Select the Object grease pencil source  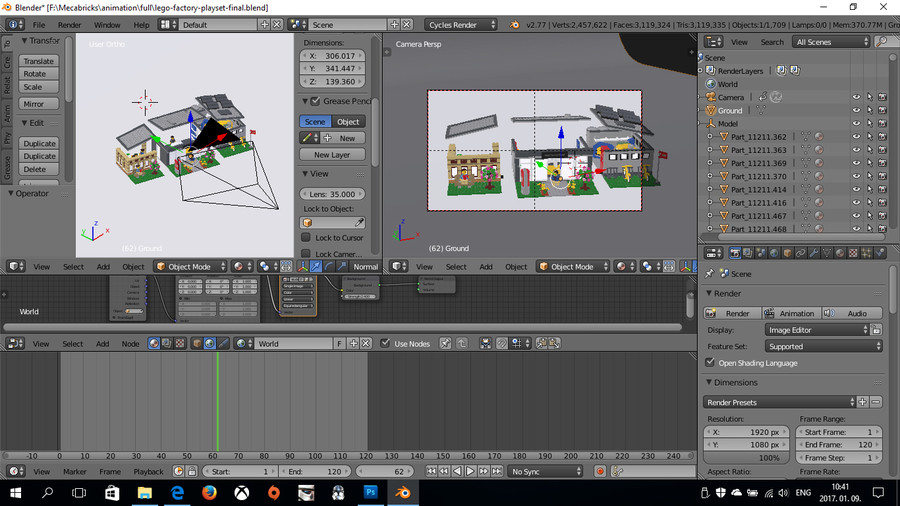[x=348, y=122]
